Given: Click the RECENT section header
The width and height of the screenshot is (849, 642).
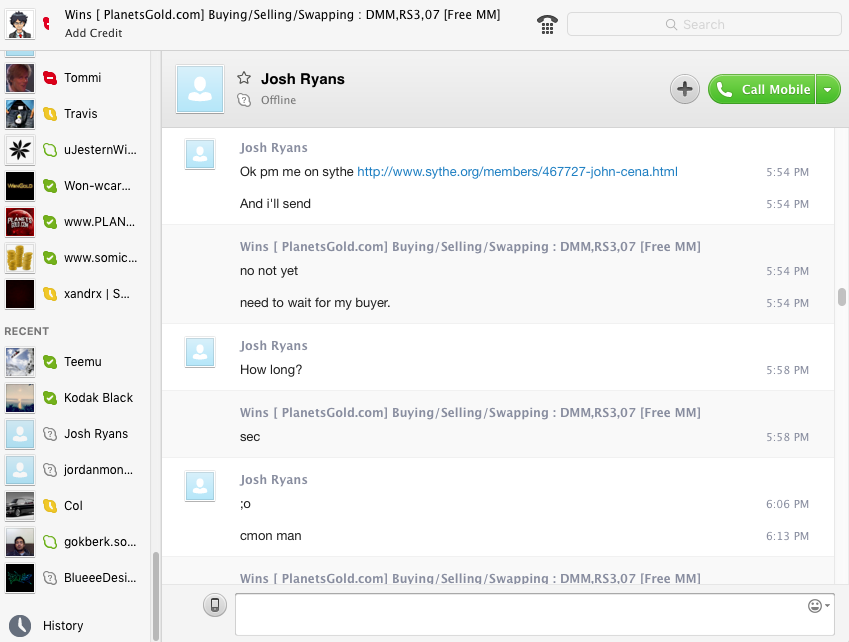Looking at the screenshot, I should tap(27, 331).
